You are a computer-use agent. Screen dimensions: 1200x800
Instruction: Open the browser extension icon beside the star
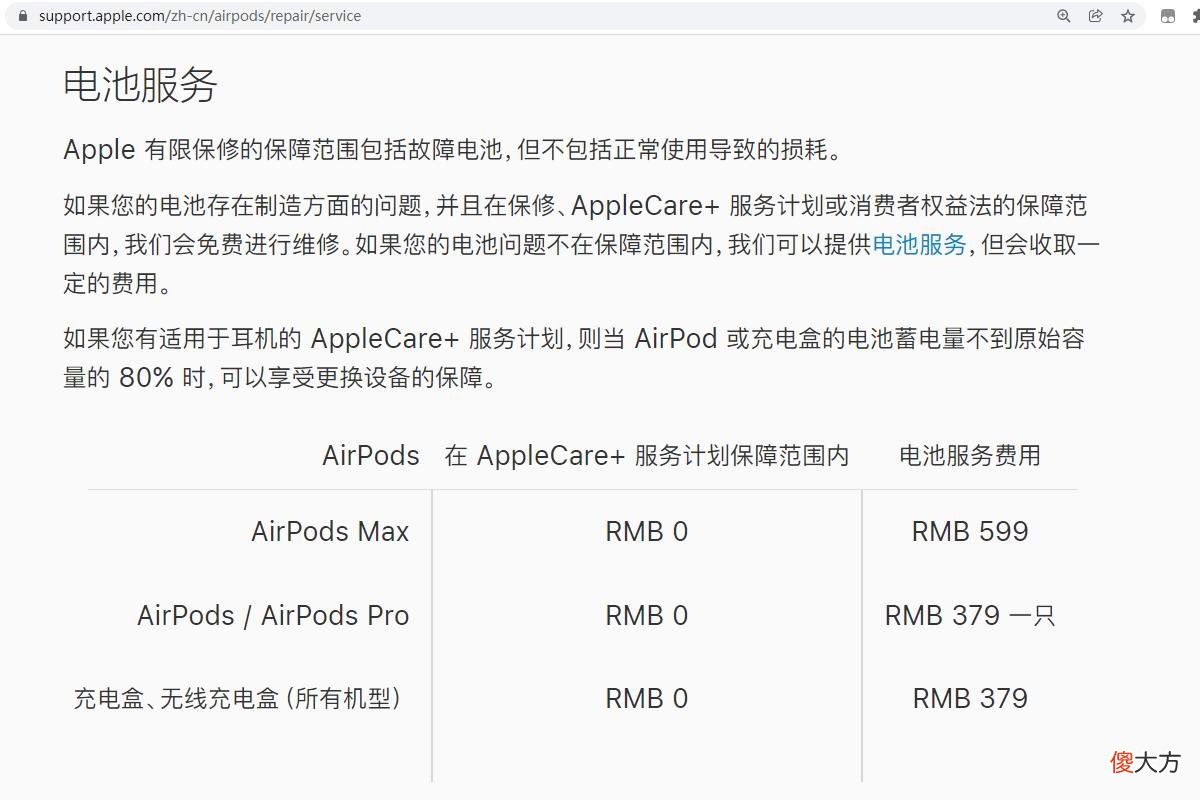pyautogui.click(x=1167, y=16)
